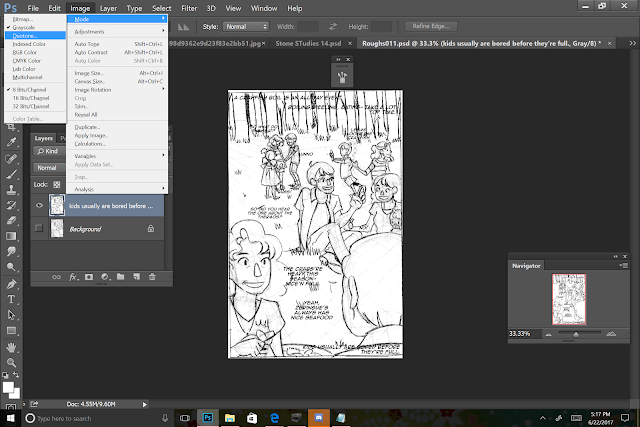Create a new layer group
Image resolution: width=640 pixels, height=427 pixels.
(x=120, y=277)
